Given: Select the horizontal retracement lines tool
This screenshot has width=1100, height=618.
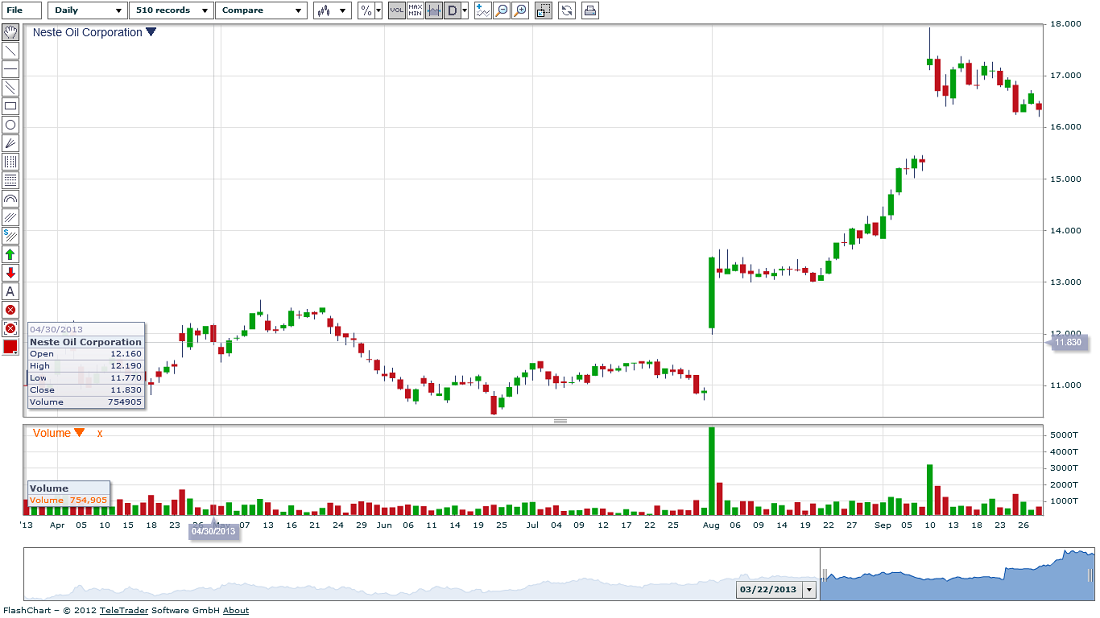Looking at the screenshot, I should tap(10, 180).
